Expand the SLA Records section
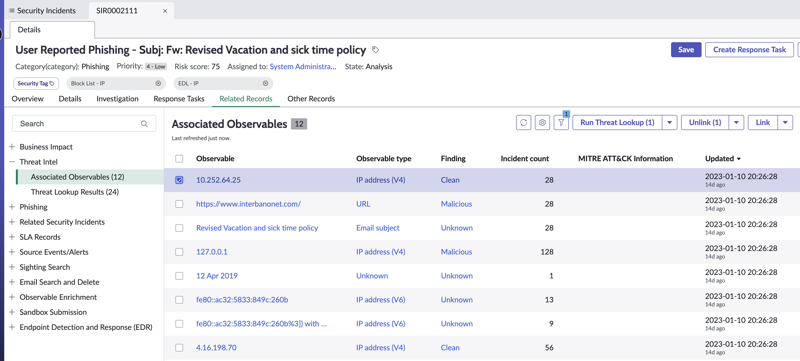800x361 pixels. pos(12,237)
